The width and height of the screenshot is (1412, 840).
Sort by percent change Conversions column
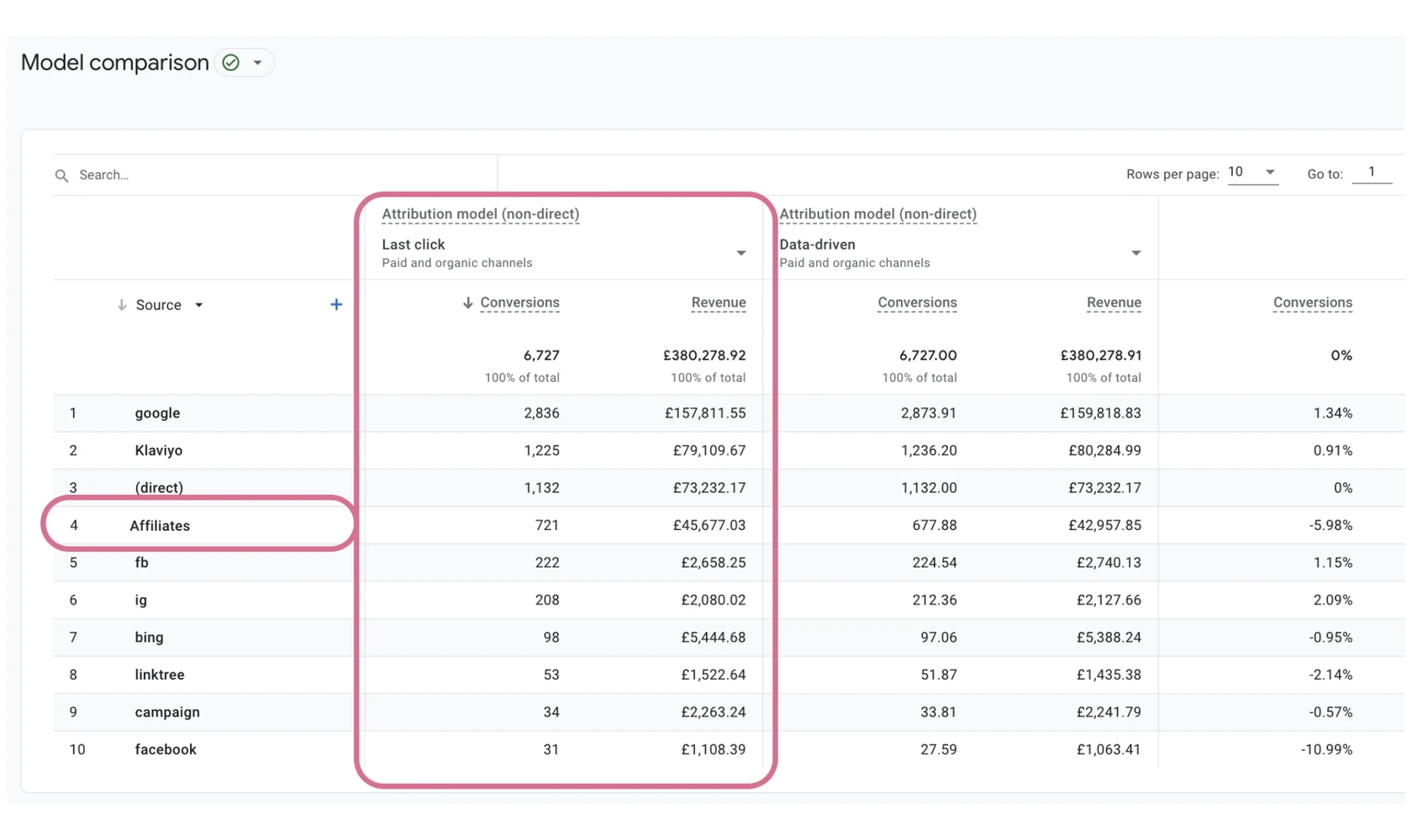pyautogui.click(x=1313, y=302)
